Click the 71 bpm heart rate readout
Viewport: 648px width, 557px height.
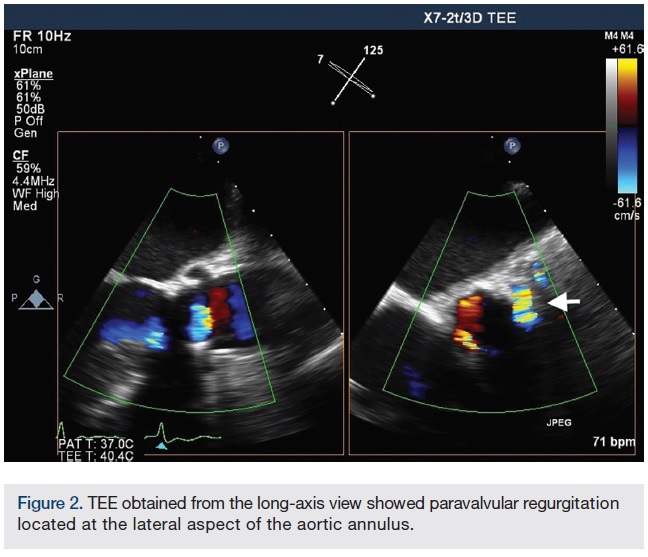[x=611, y=441]
